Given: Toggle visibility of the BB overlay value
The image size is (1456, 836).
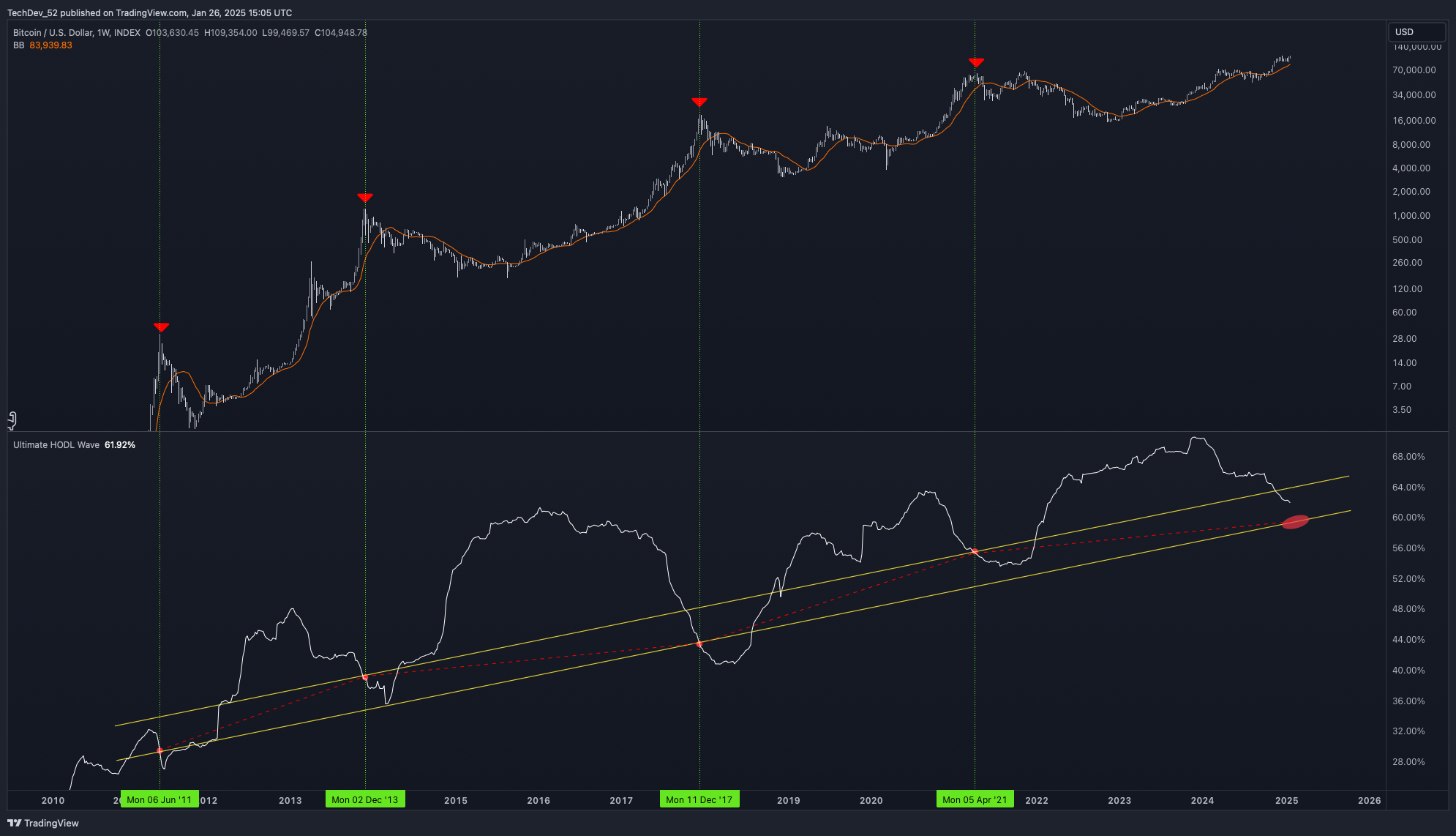Looking at the screenshot, I should (x=49, y=45).
